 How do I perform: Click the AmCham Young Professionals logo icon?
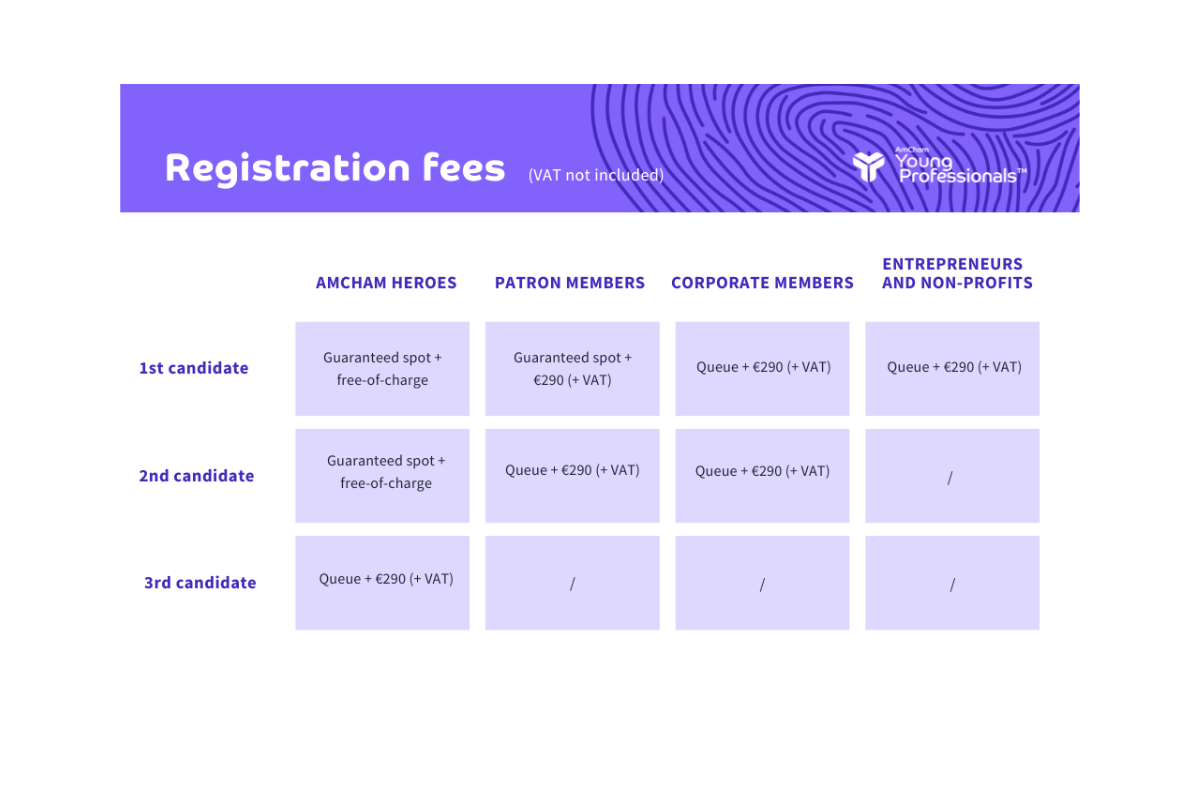868,166
